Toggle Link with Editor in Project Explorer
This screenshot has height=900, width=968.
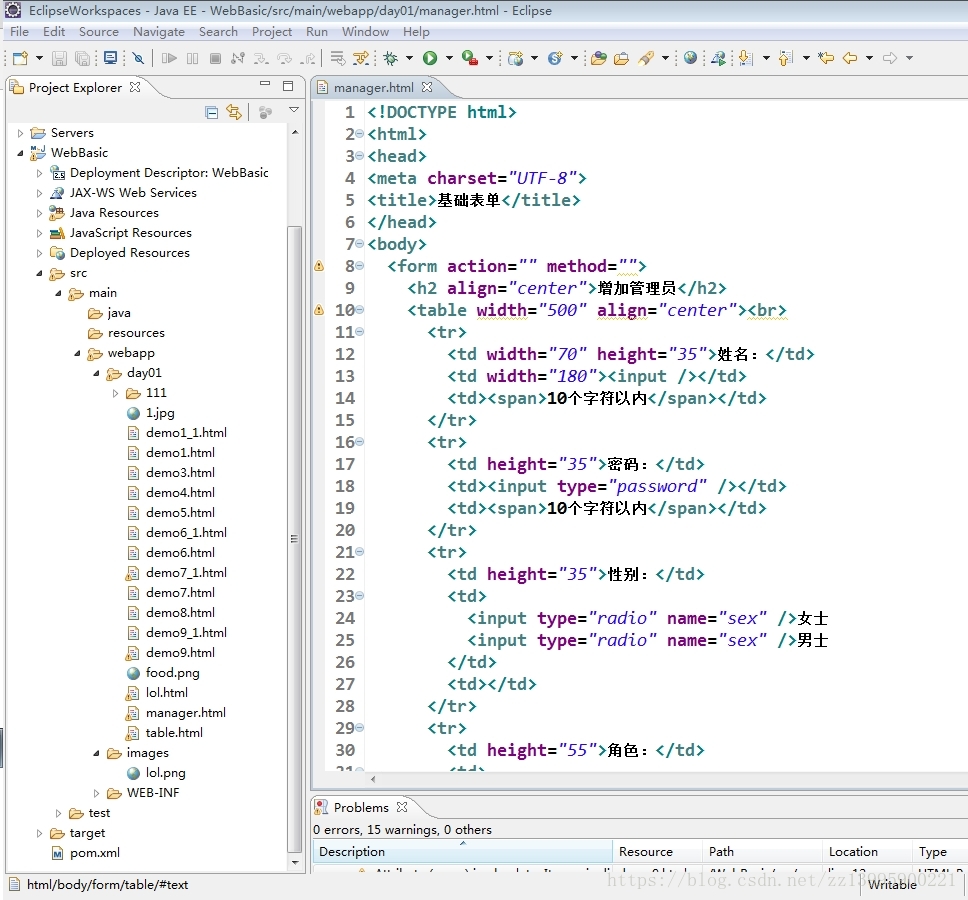pyautogui.click(x=234, y=112)
